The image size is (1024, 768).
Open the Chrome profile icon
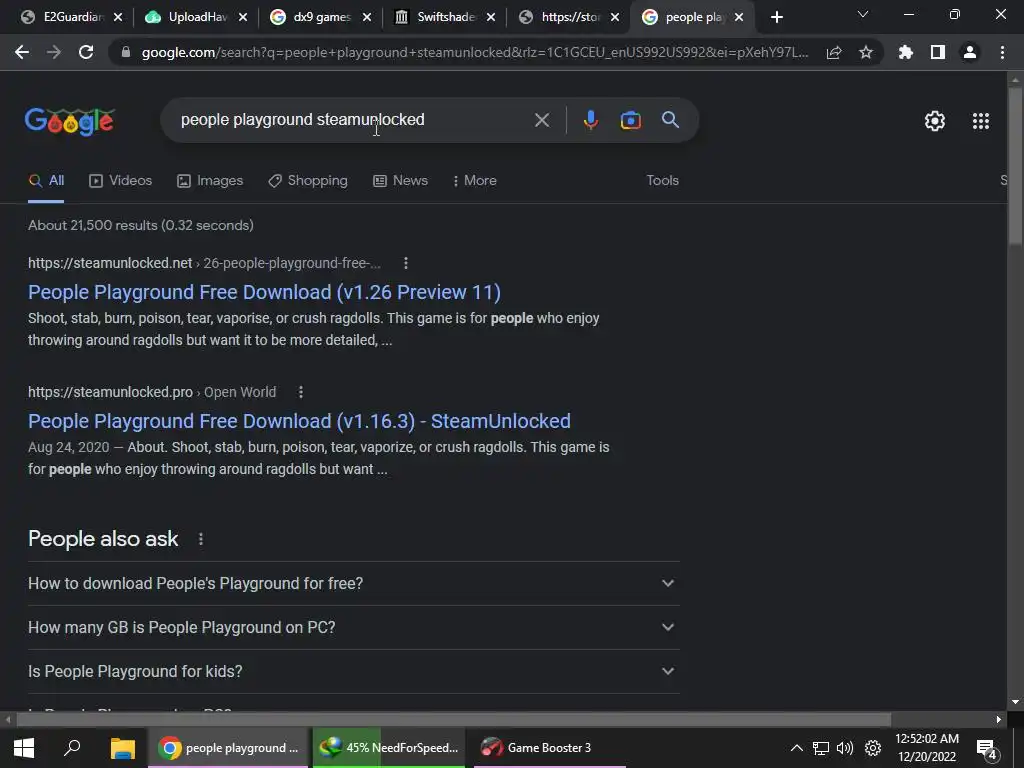point(970,52)
